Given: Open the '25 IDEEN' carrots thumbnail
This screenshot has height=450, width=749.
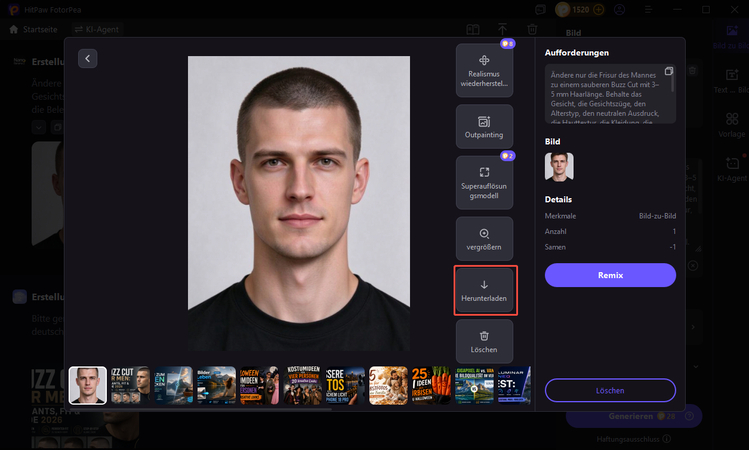Looking at the screenshot, I should click(x=431, y=385).
